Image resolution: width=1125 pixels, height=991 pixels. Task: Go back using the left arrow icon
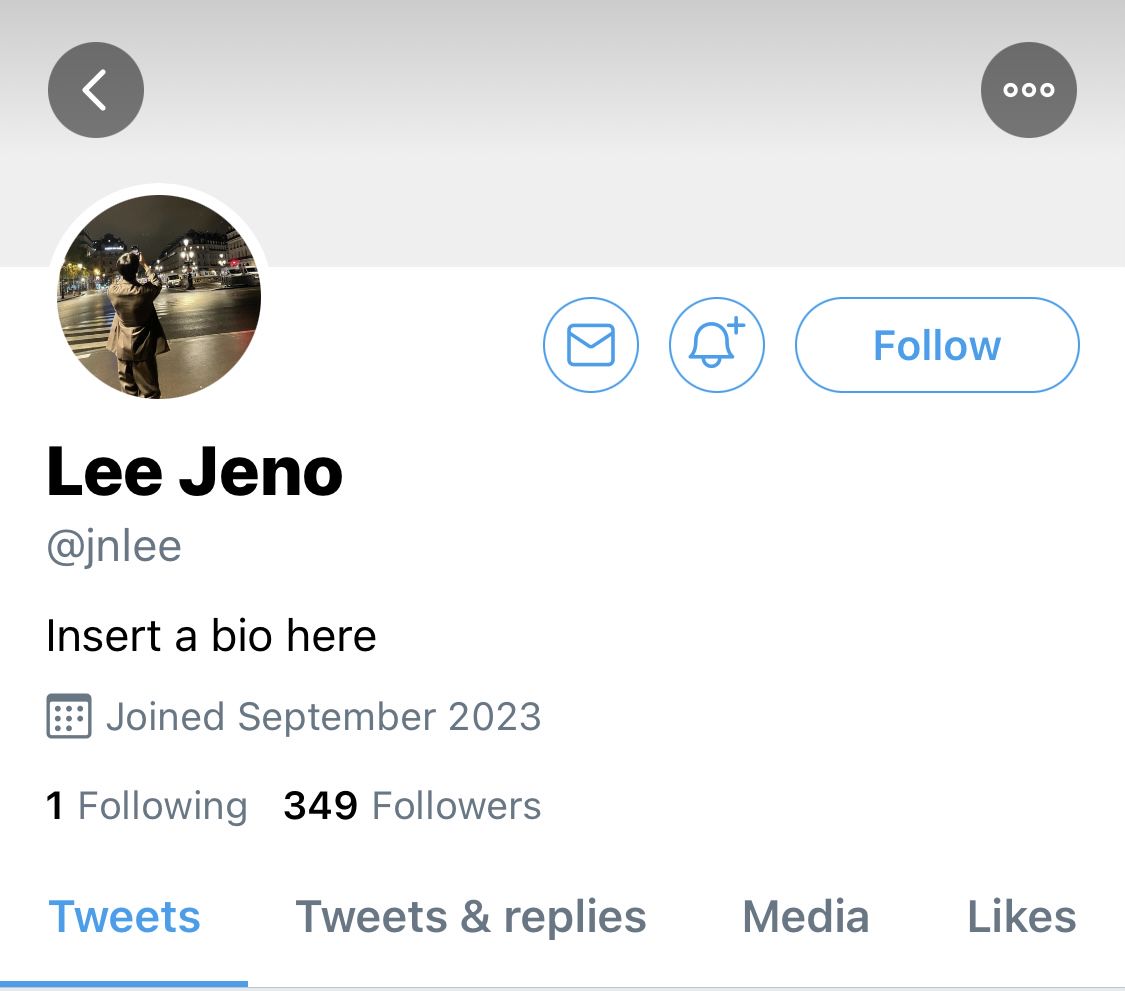(95, 90)
